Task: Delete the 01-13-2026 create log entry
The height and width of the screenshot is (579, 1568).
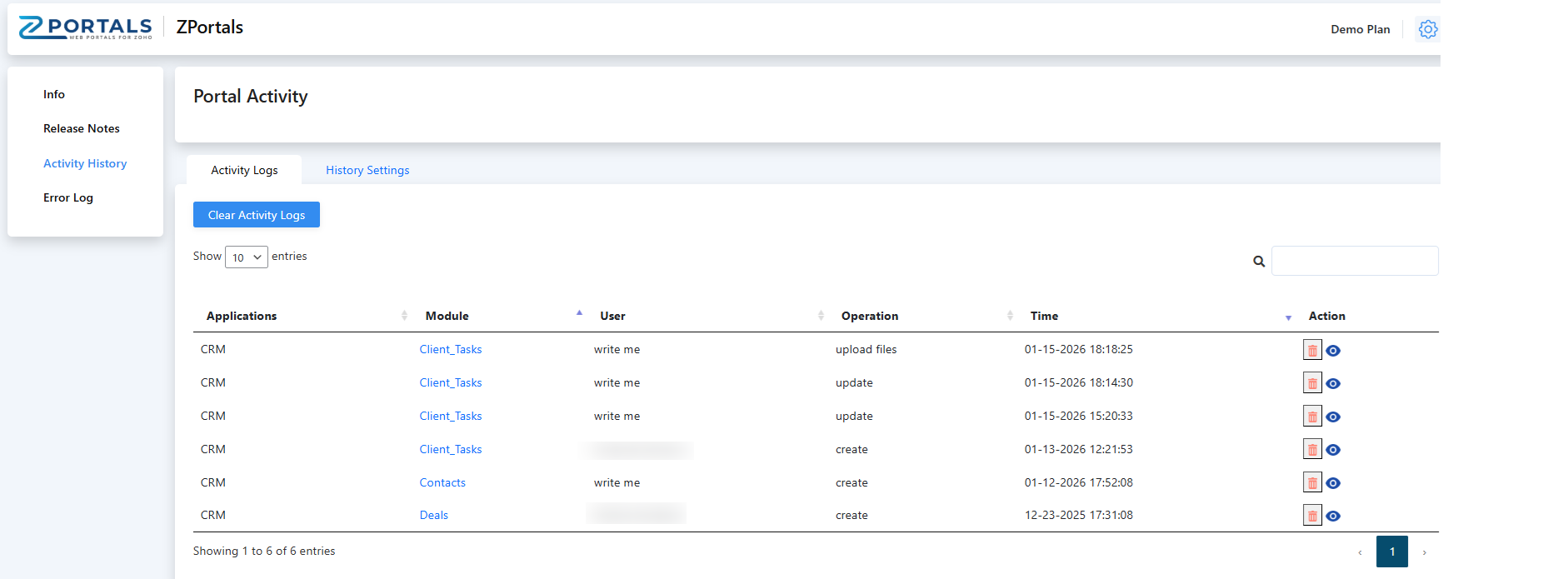Action: 1312,450
